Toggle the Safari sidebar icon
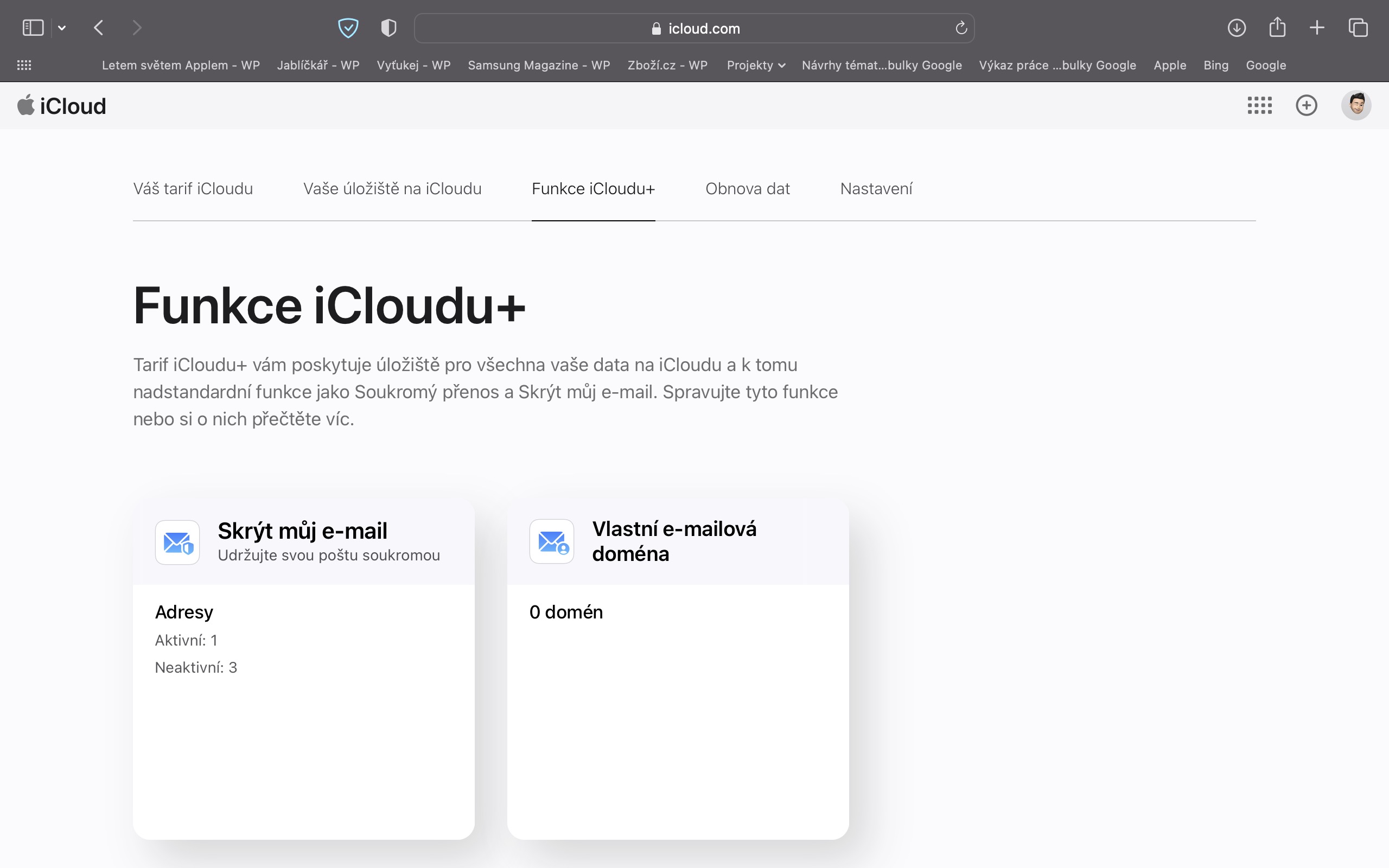 (33, 28)
